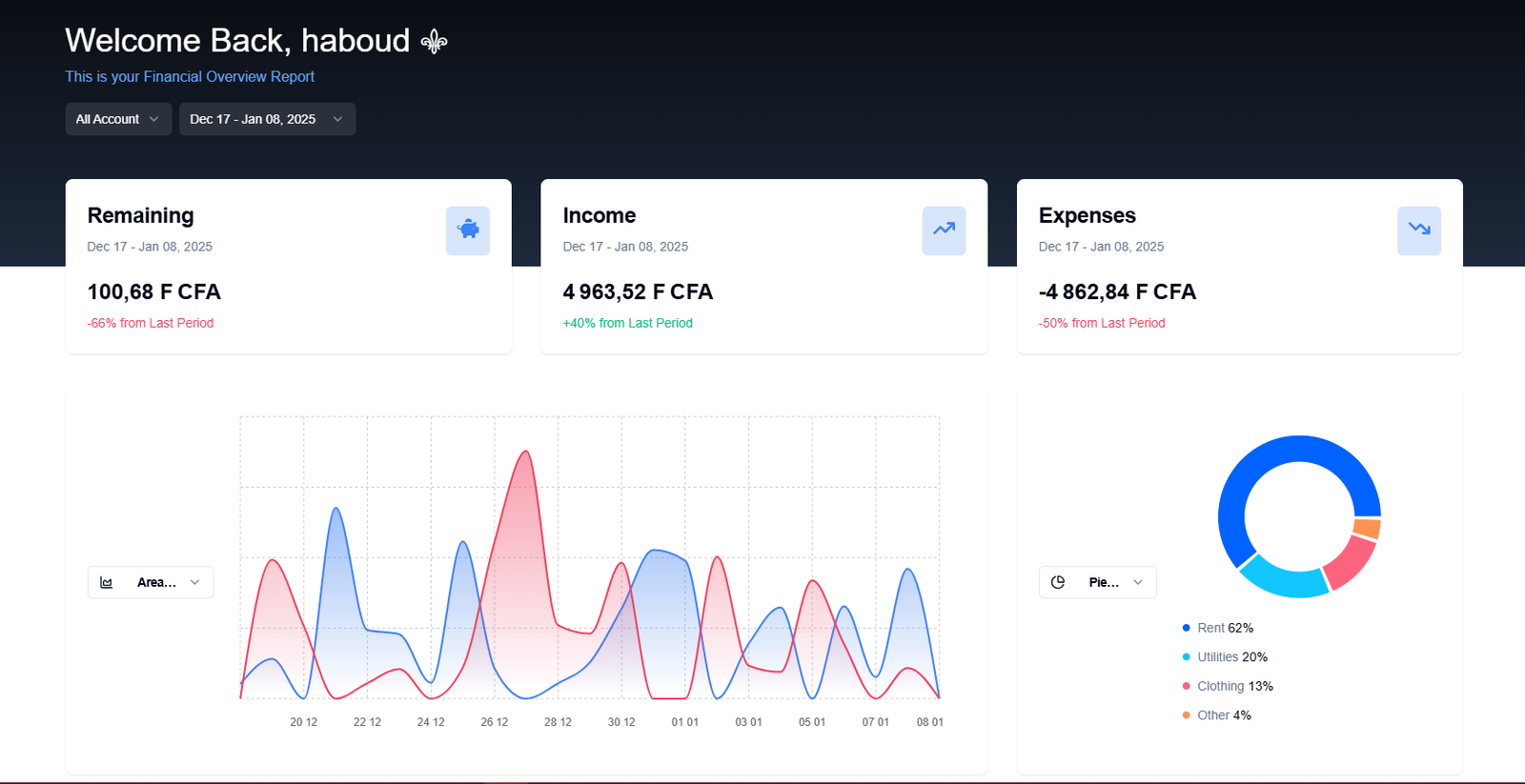Click the trending down icon on Expenses card
The width and height of the screenshot is (1525, 784).
point(1419,230)
